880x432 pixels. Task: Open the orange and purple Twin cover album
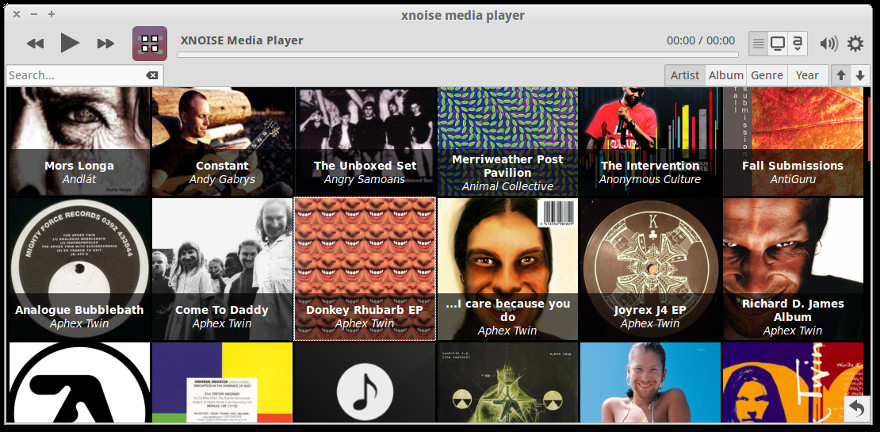tap(793, 382)
